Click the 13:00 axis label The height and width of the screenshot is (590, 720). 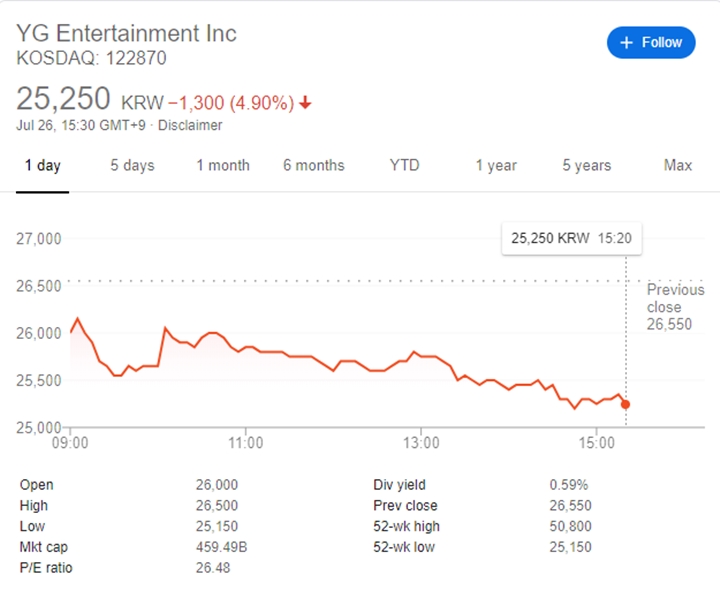point(422,443)
